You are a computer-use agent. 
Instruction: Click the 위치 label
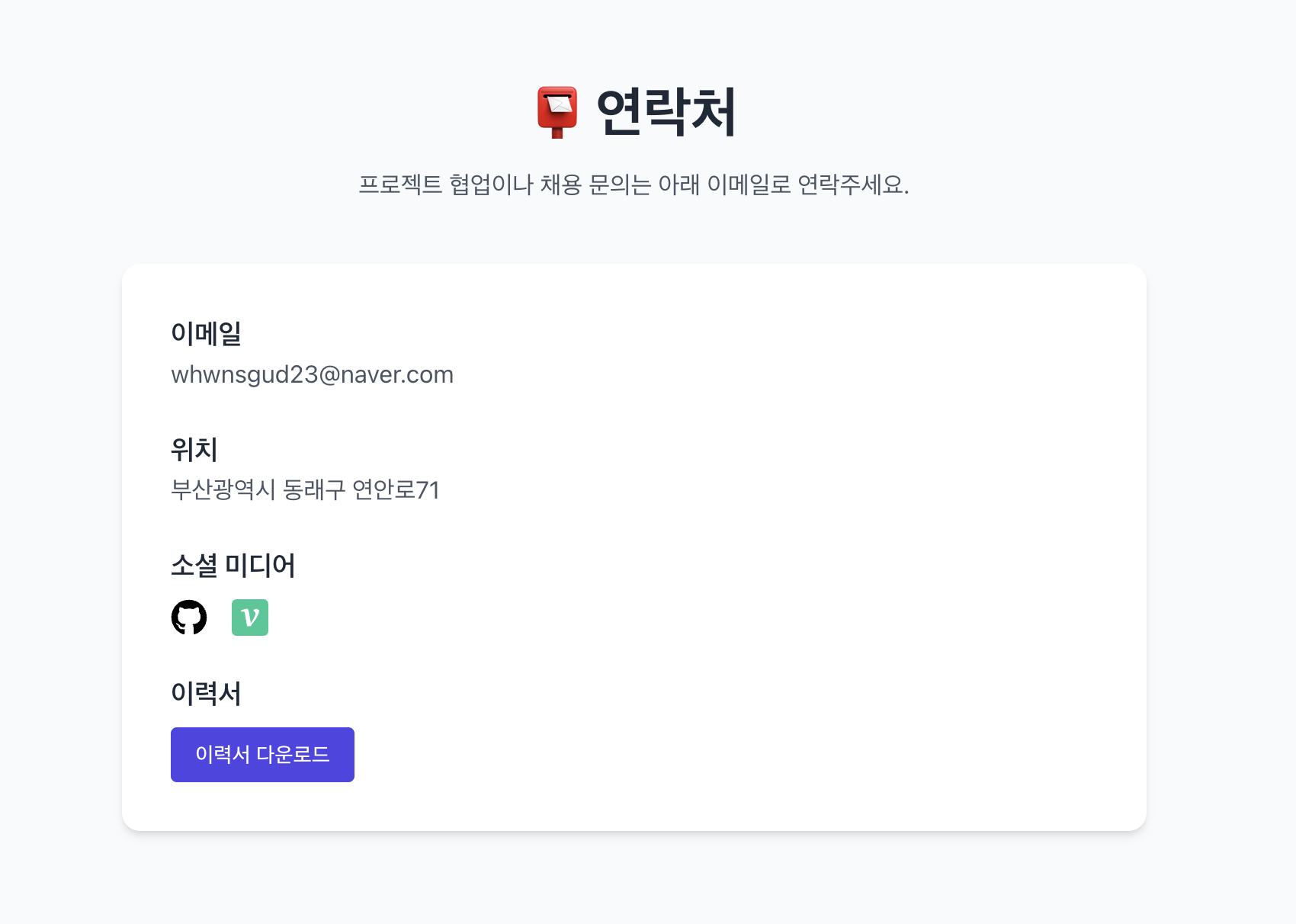coord(194,449)
